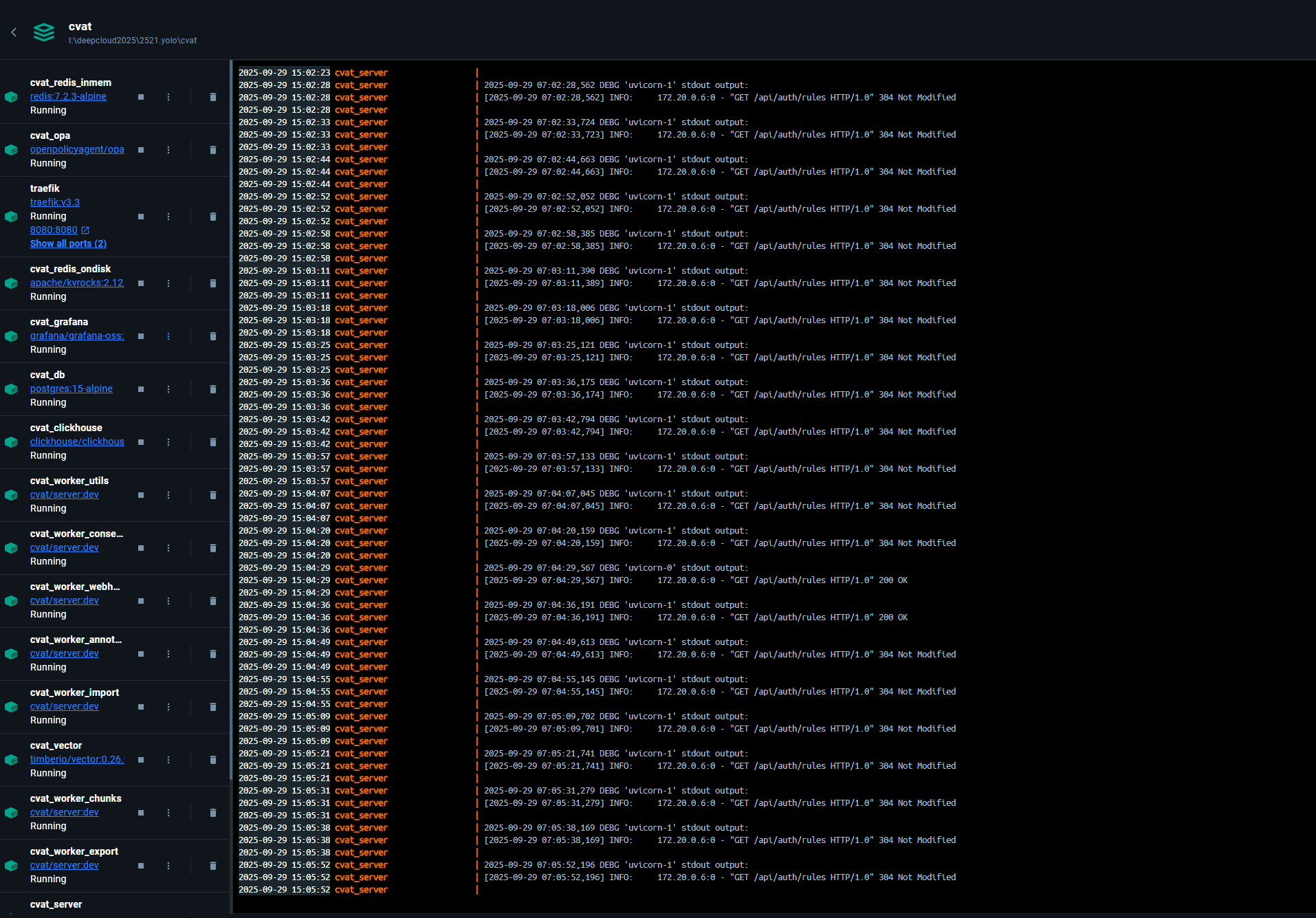
Task: Open the grafana/grafana-oss image link
Action: point(77,336)
